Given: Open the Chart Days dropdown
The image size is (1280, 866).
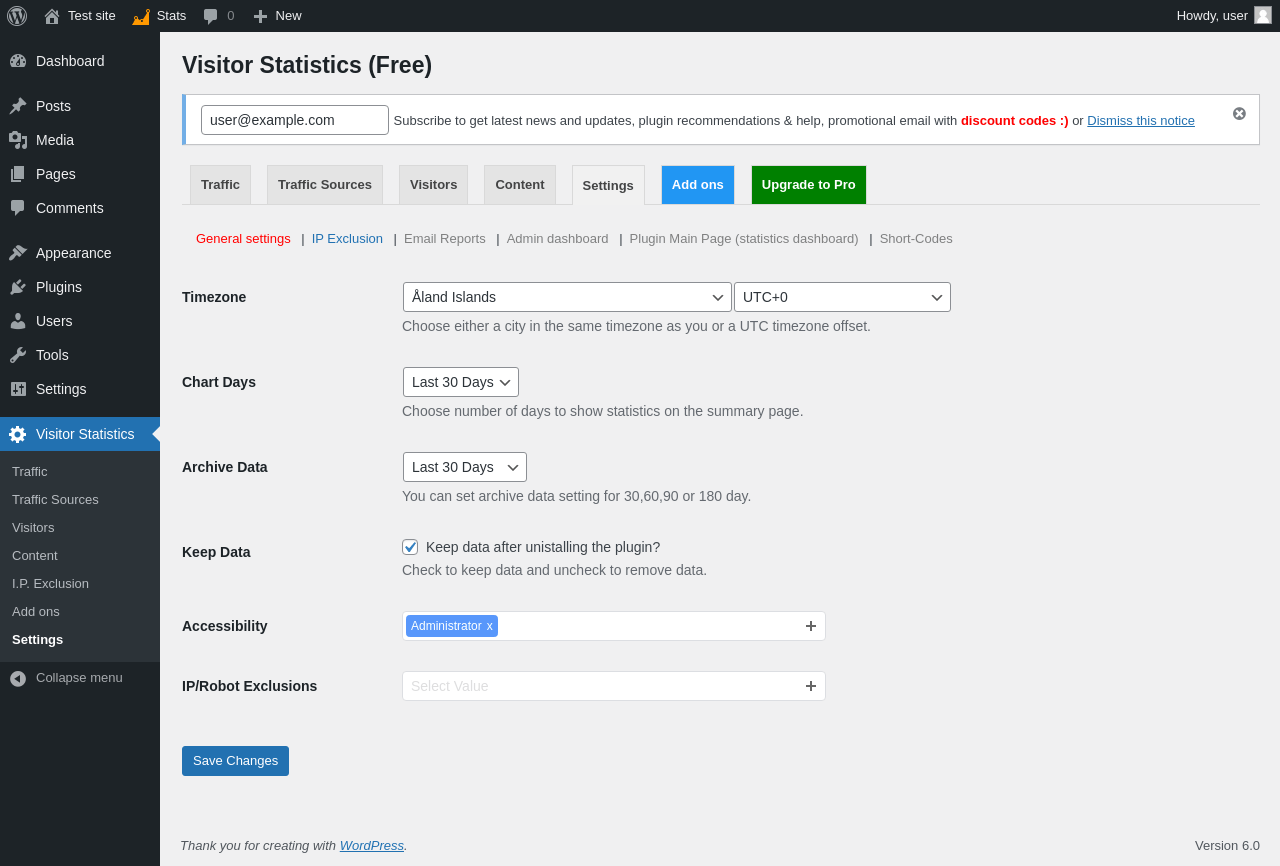Looking at the screenshot, I should click(460, 382).
